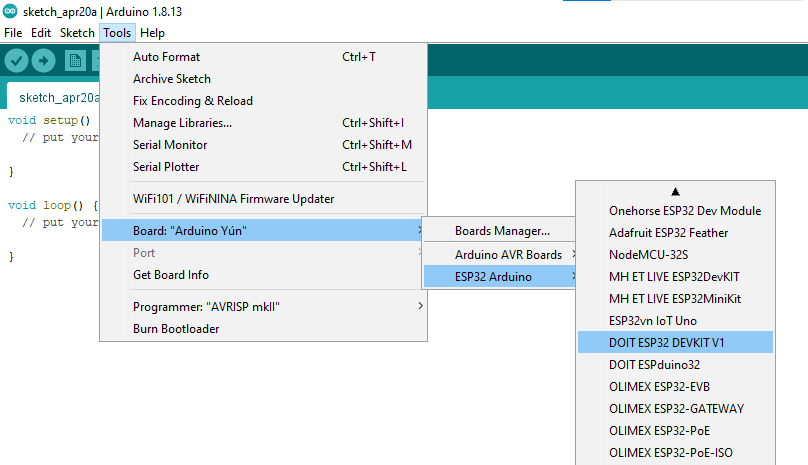Open the File menu
This screenshot has height=465, width=808.
(13, 33)
